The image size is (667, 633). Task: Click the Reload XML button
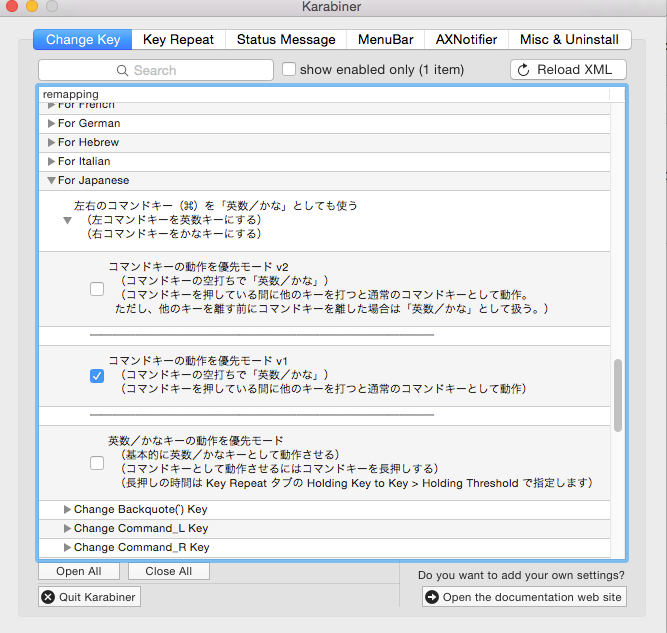(x=568, y=70)
